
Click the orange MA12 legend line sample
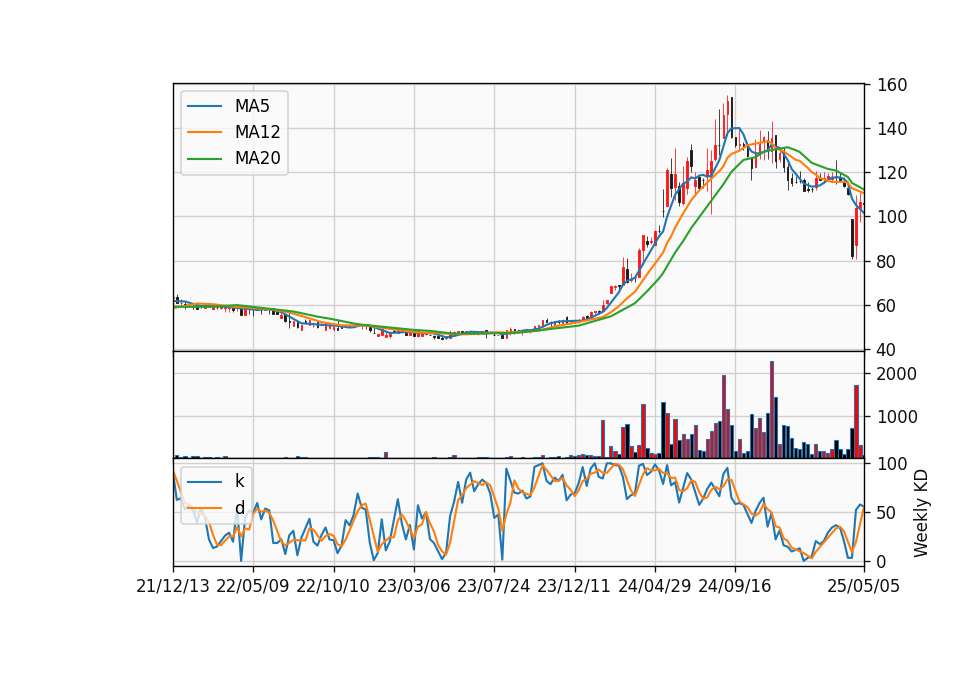tap(204, 132)
